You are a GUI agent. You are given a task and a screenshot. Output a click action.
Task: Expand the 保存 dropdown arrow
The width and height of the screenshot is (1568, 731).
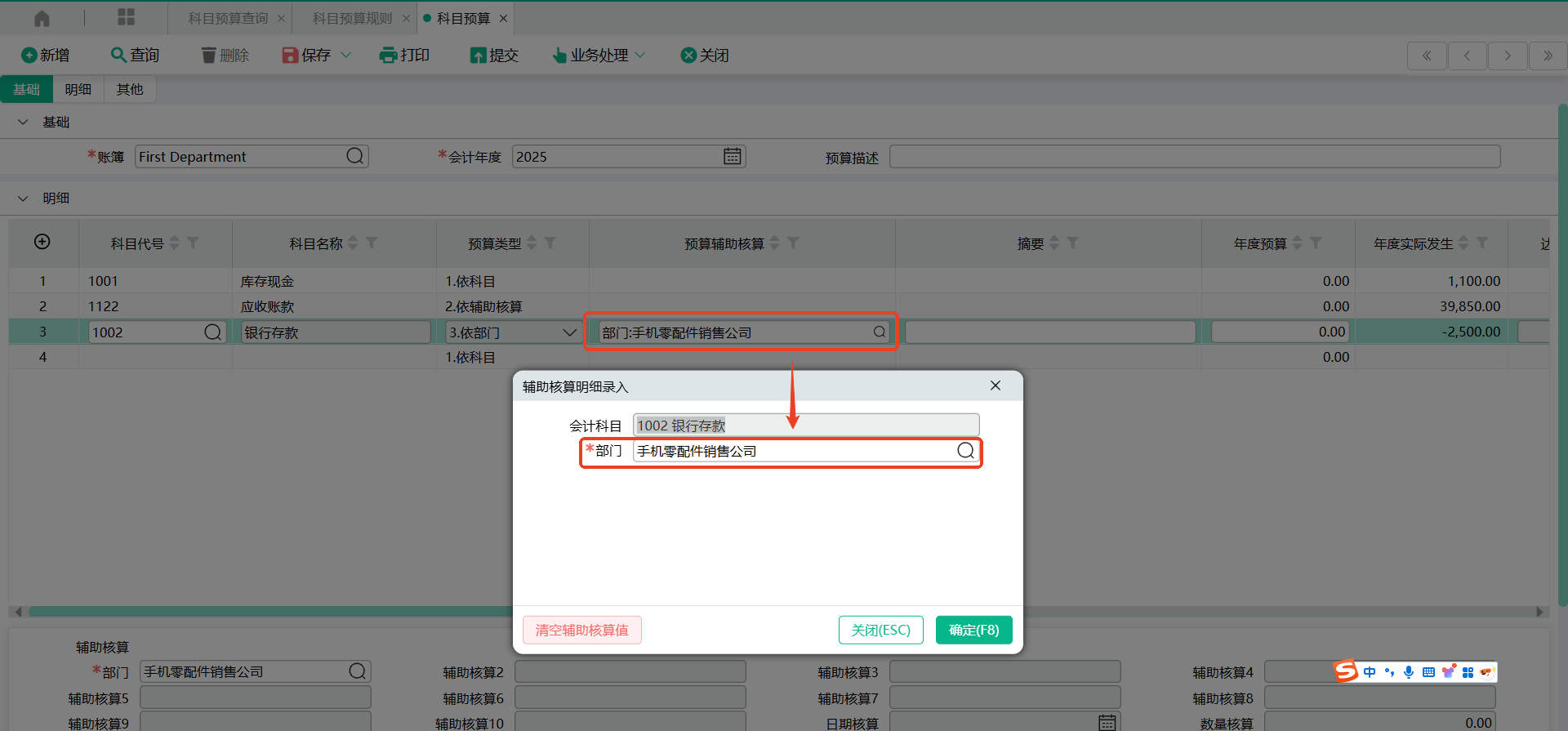pyautogui.click(x=346, y=55)
